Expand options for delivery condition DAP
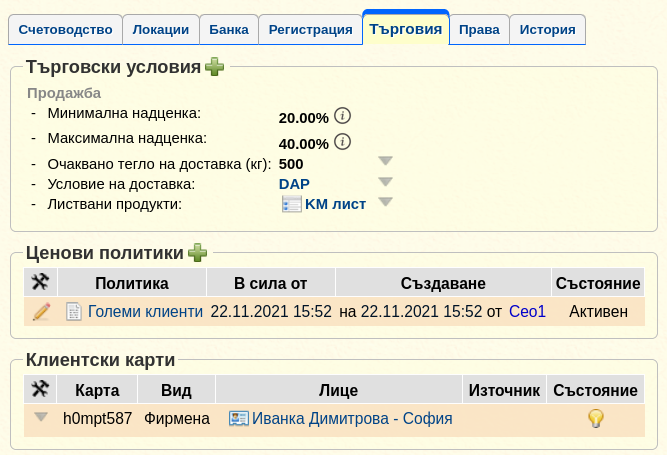Image resolution: width=667 pixels, height=455 pixels. point(385,182)
